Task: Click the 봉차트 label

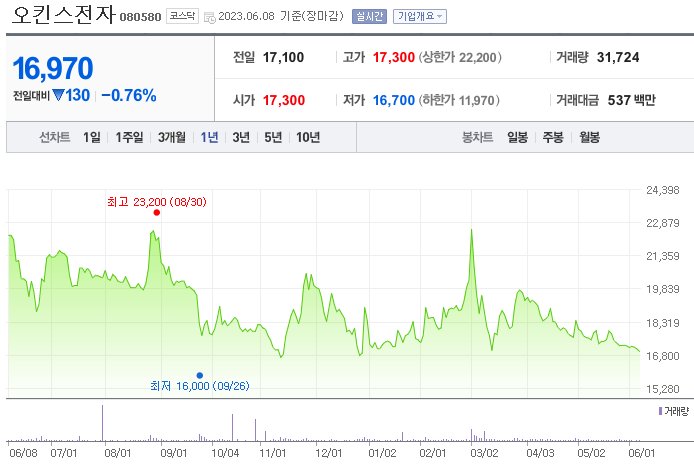Action: [477, 137]
